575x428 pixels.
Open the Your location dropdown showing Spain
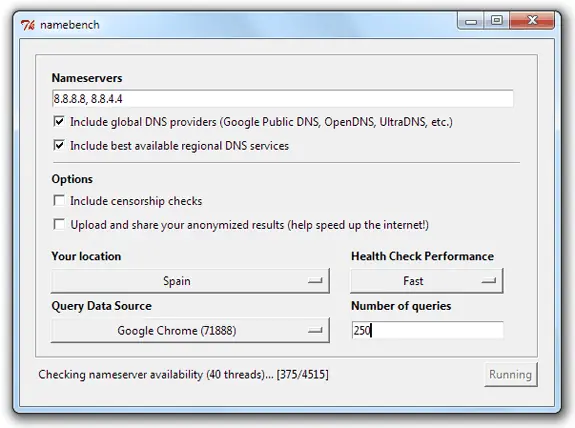click(190, 281)
